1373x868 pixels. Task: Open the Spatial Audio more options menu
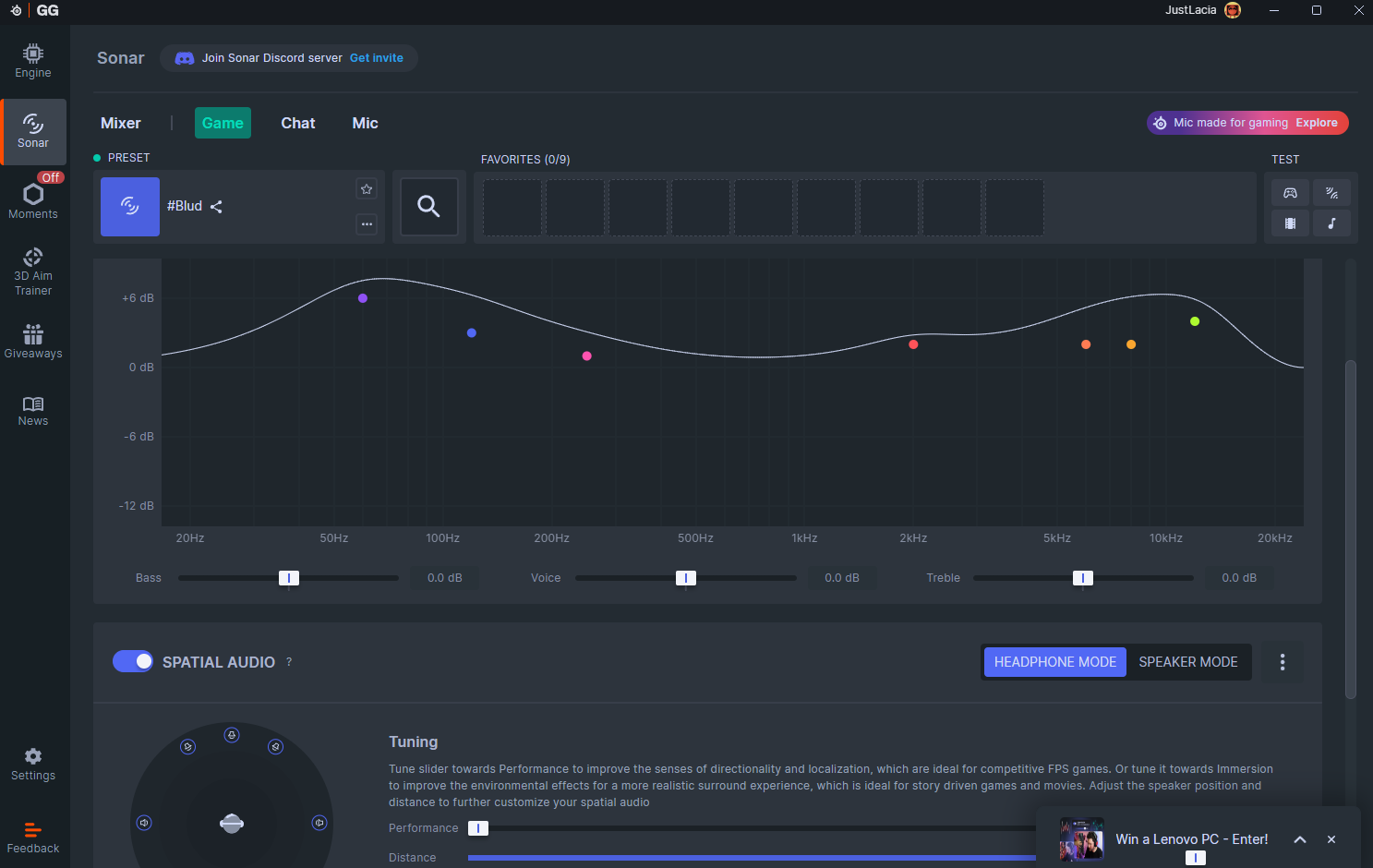[1283, 662]
